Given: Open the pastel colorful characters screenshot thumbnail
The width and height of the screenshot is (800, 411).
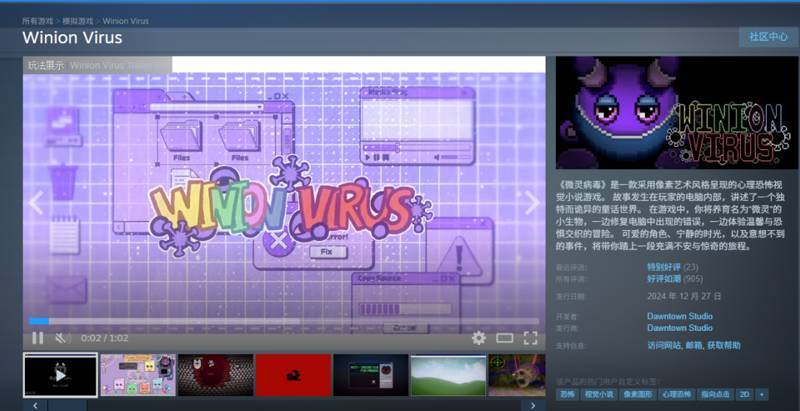Looking at the screenshot, I should coord(138,375).
